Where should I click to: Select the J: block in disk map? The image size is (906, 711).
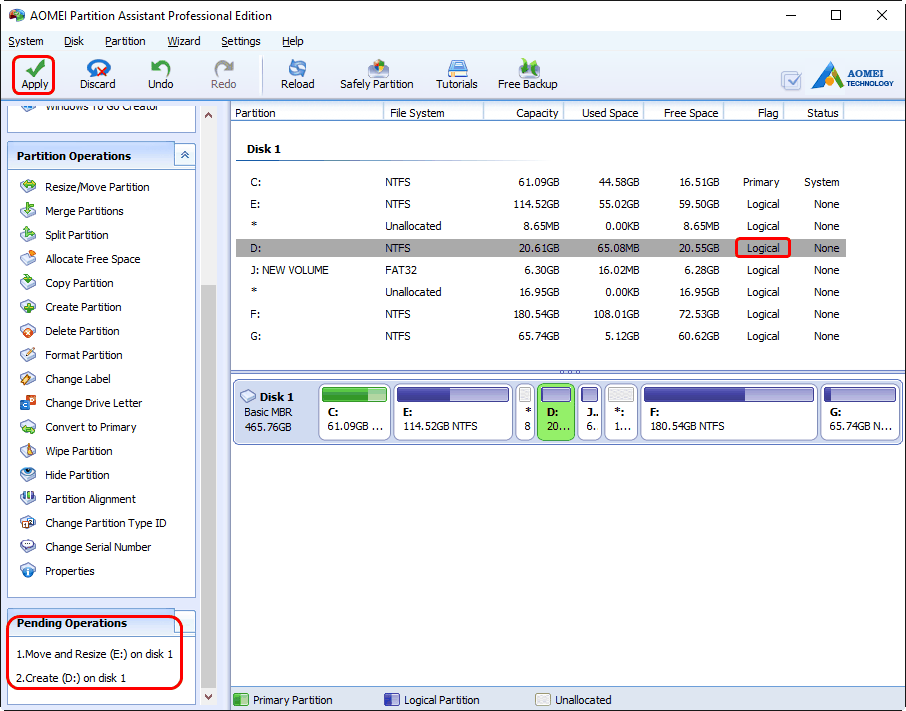(589, 412)
